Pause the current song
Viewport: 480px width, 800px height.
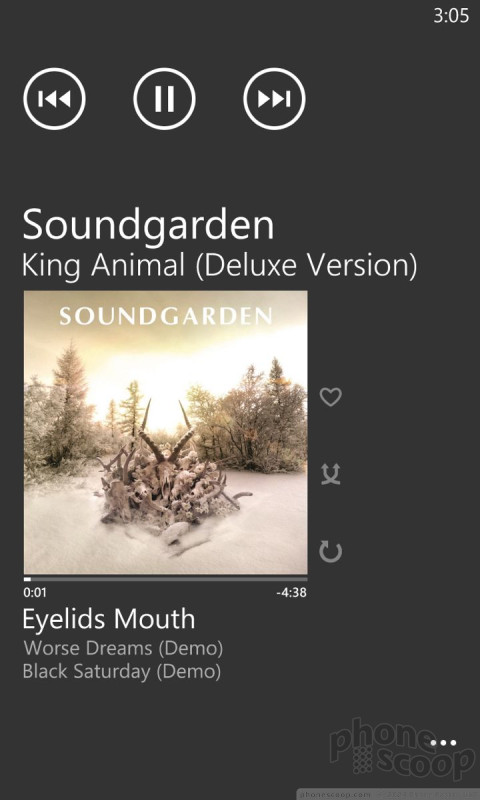(164, 98)
